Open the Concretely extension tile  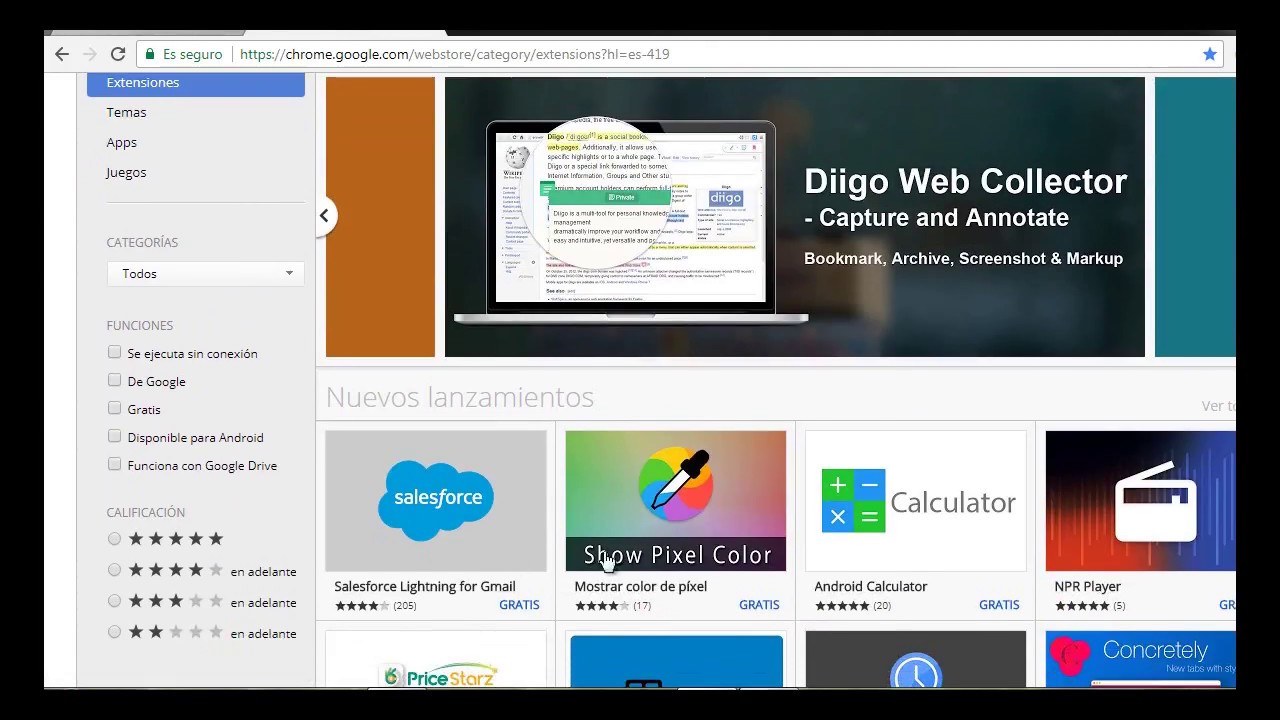pyautogui.click(x=1141, y=660)
